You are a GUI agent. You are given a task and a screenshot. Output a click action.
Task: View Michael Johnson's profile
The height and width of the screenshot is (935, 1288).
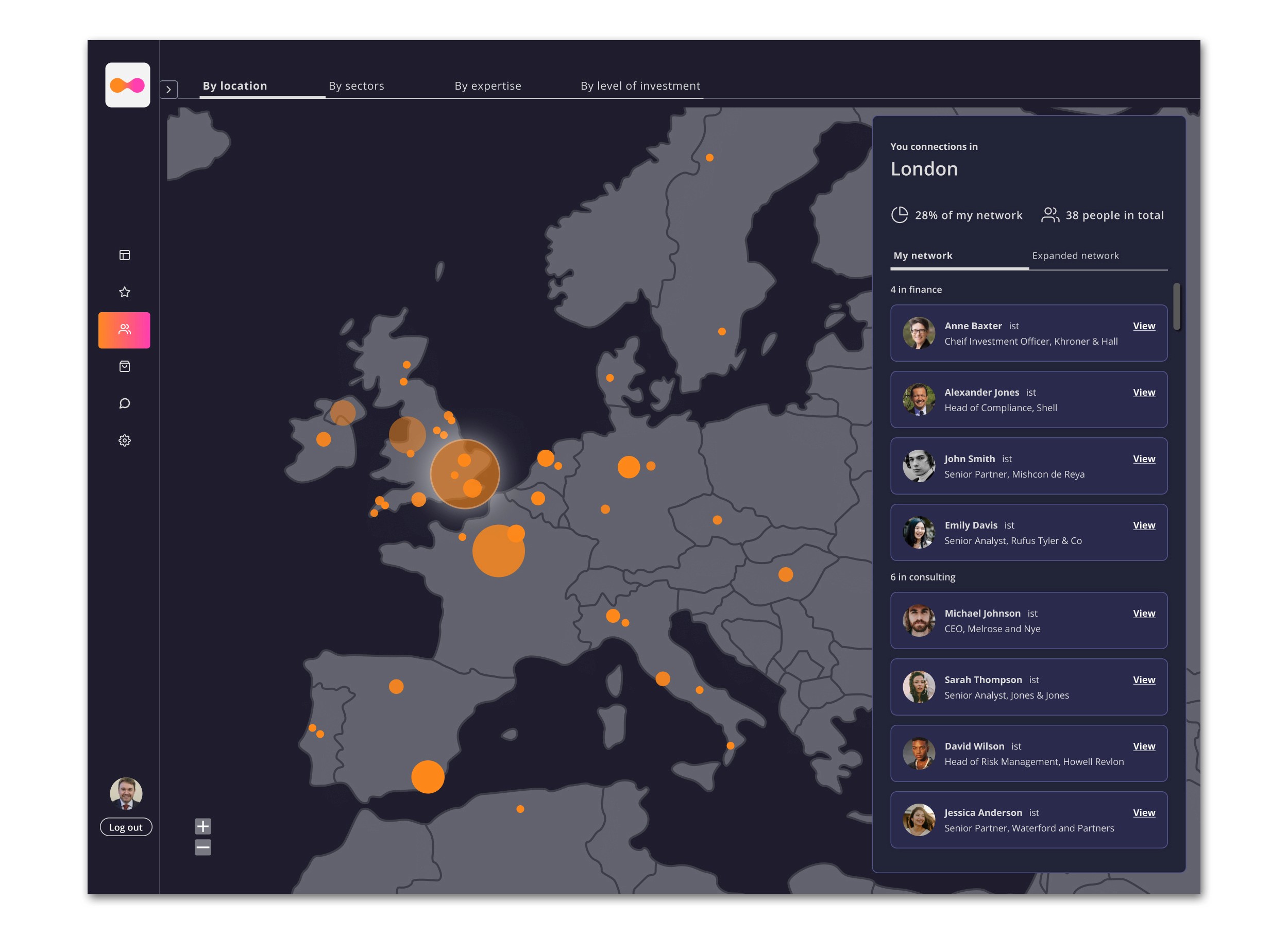click(1143, 613)
